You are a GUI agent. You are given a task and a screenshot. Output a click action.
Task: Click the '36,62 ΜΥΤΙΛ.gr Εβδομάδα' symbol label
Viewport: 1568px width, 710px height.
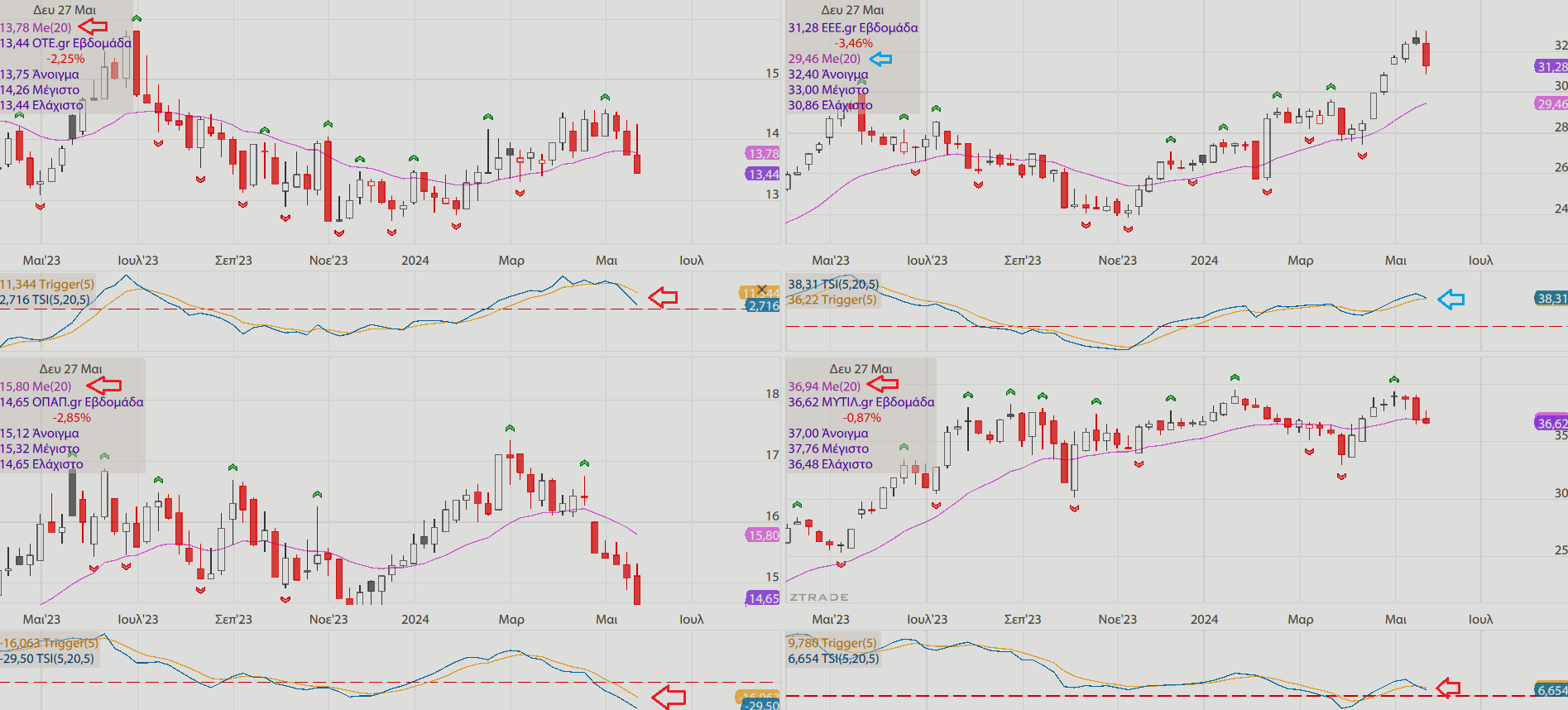[861, 402]
